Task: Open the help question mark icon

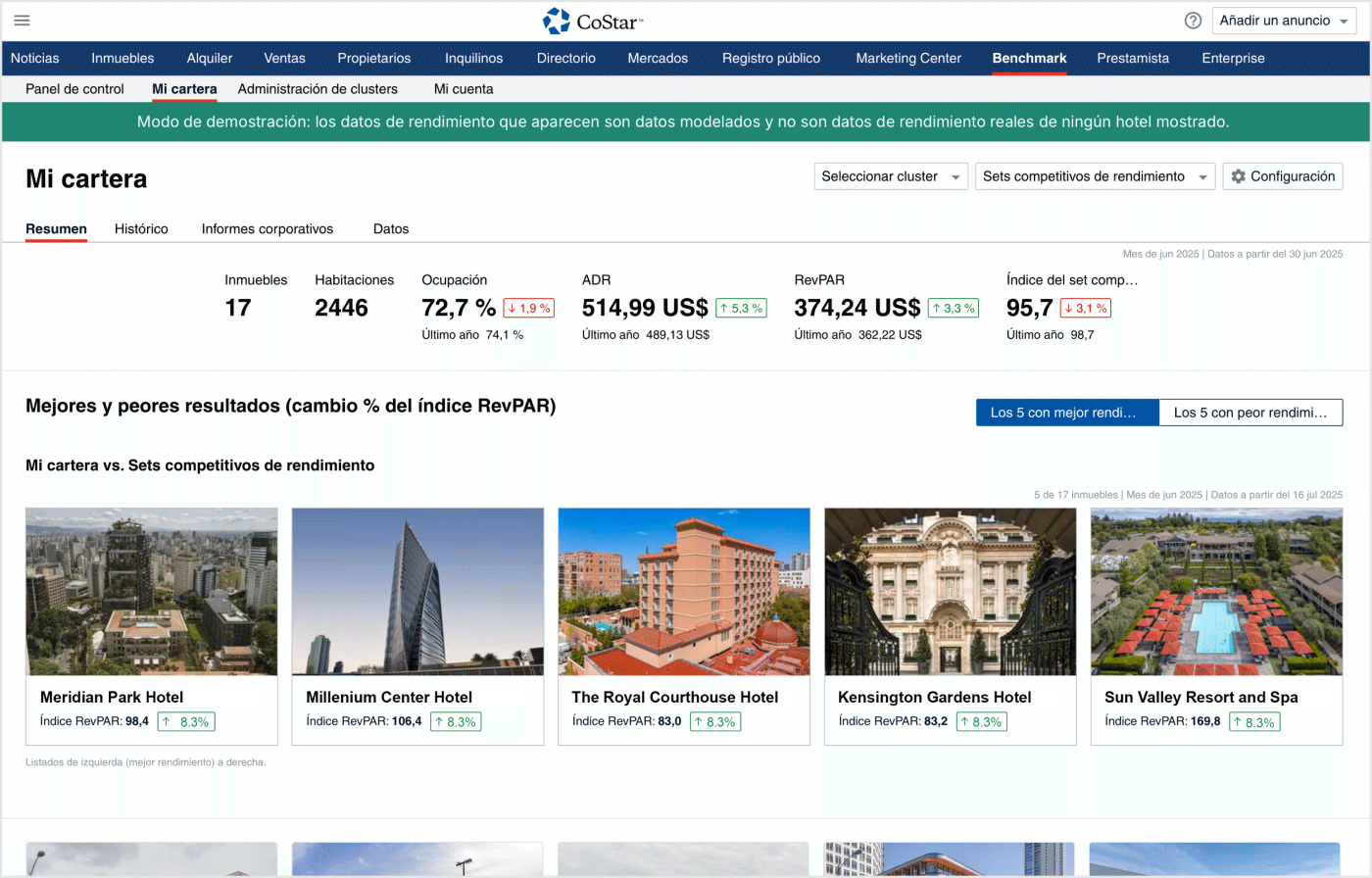Action: click(x=1193, y=21)
